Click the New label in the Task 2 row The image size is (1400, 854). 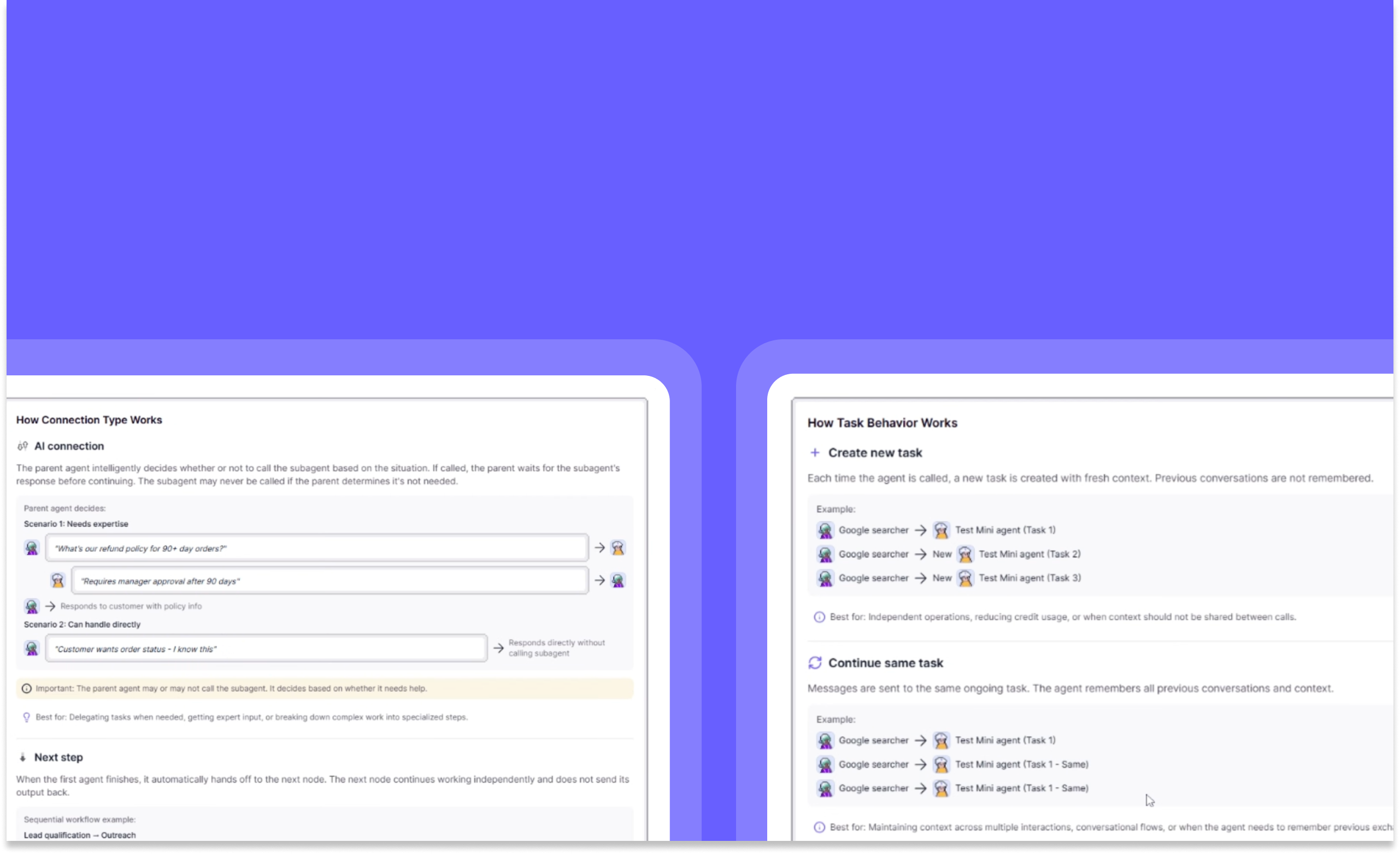(941, 554)
